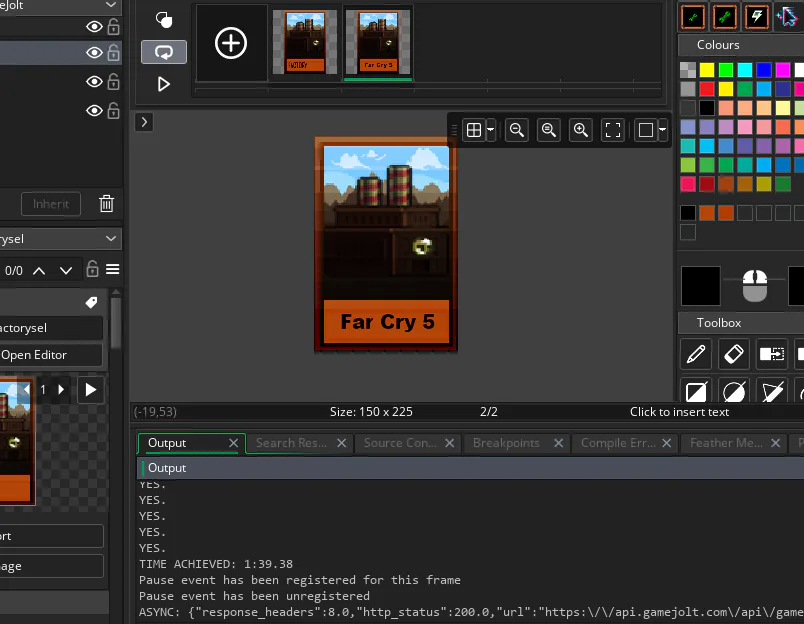Viewport: 804px width, 624px height.
Task: Toggle visibility of the topmost layer
Action: coord(94,27)
